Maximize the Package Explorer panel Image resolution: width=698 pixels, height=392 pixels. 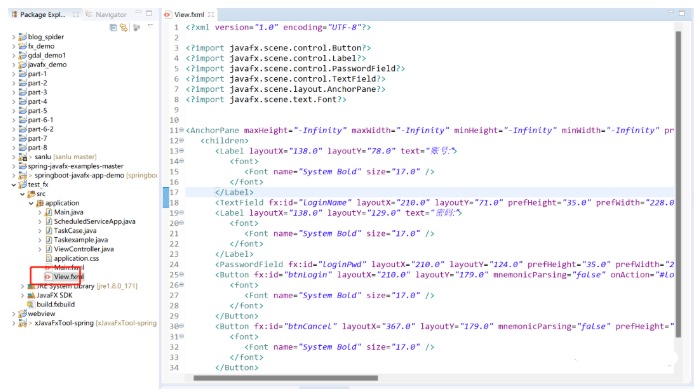click(149, 13)
